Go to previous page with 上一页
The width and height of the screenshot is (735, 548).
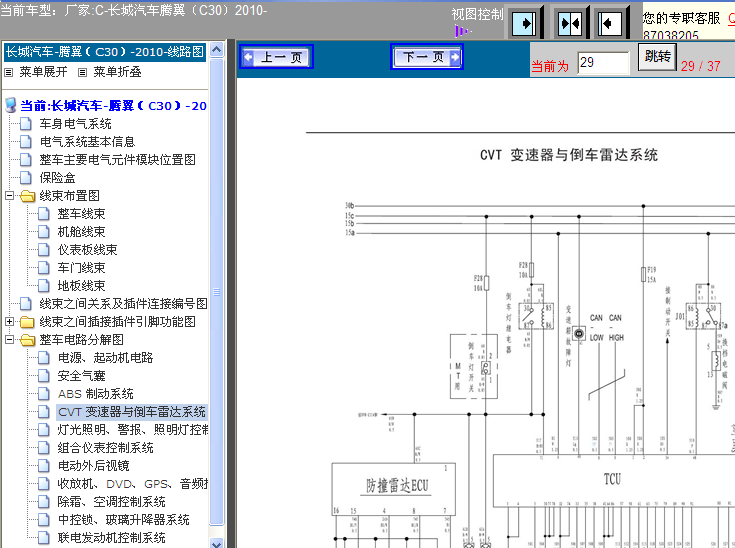point(277,57)
